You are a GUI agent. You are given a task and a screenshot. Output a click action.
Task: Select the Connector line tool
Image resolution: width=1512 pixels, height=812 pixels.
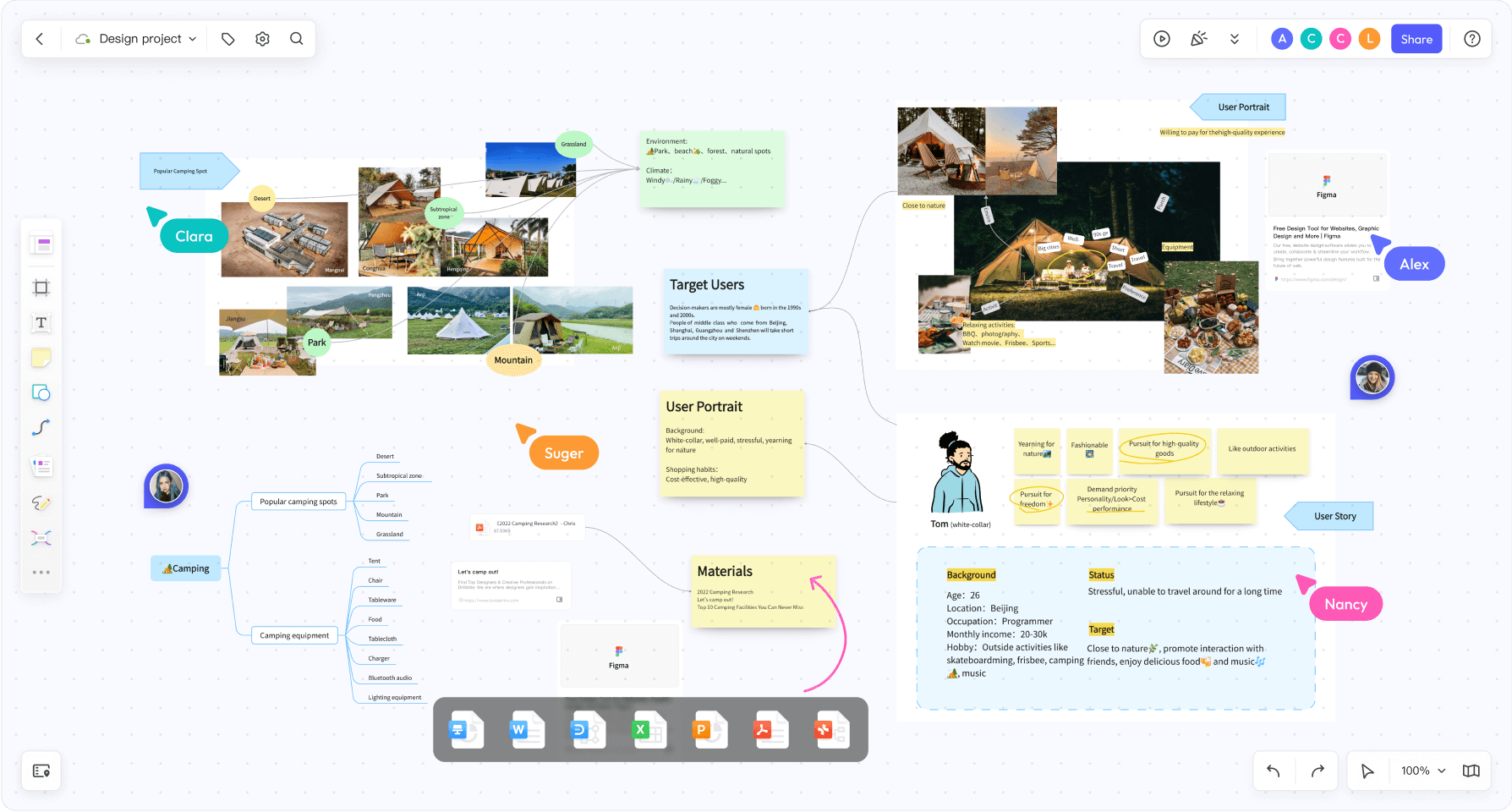(x=41, y=428)
